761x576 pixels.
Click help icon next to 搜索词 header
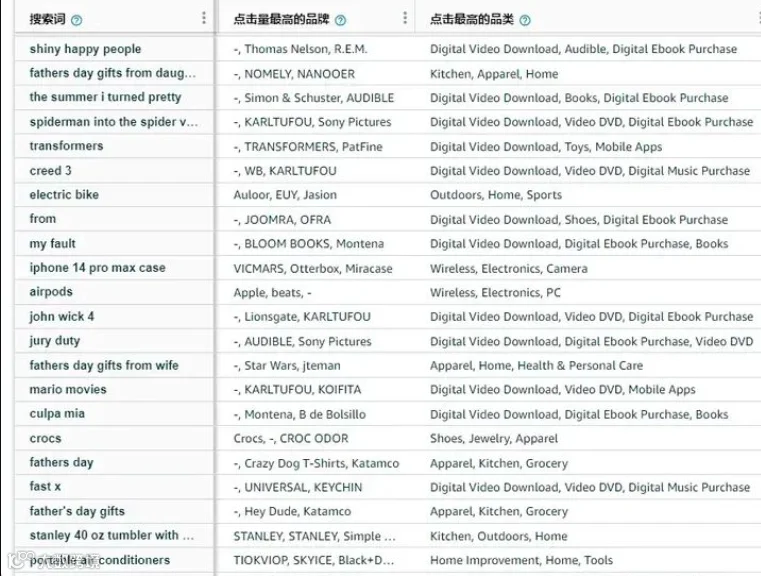click(77, 20)
